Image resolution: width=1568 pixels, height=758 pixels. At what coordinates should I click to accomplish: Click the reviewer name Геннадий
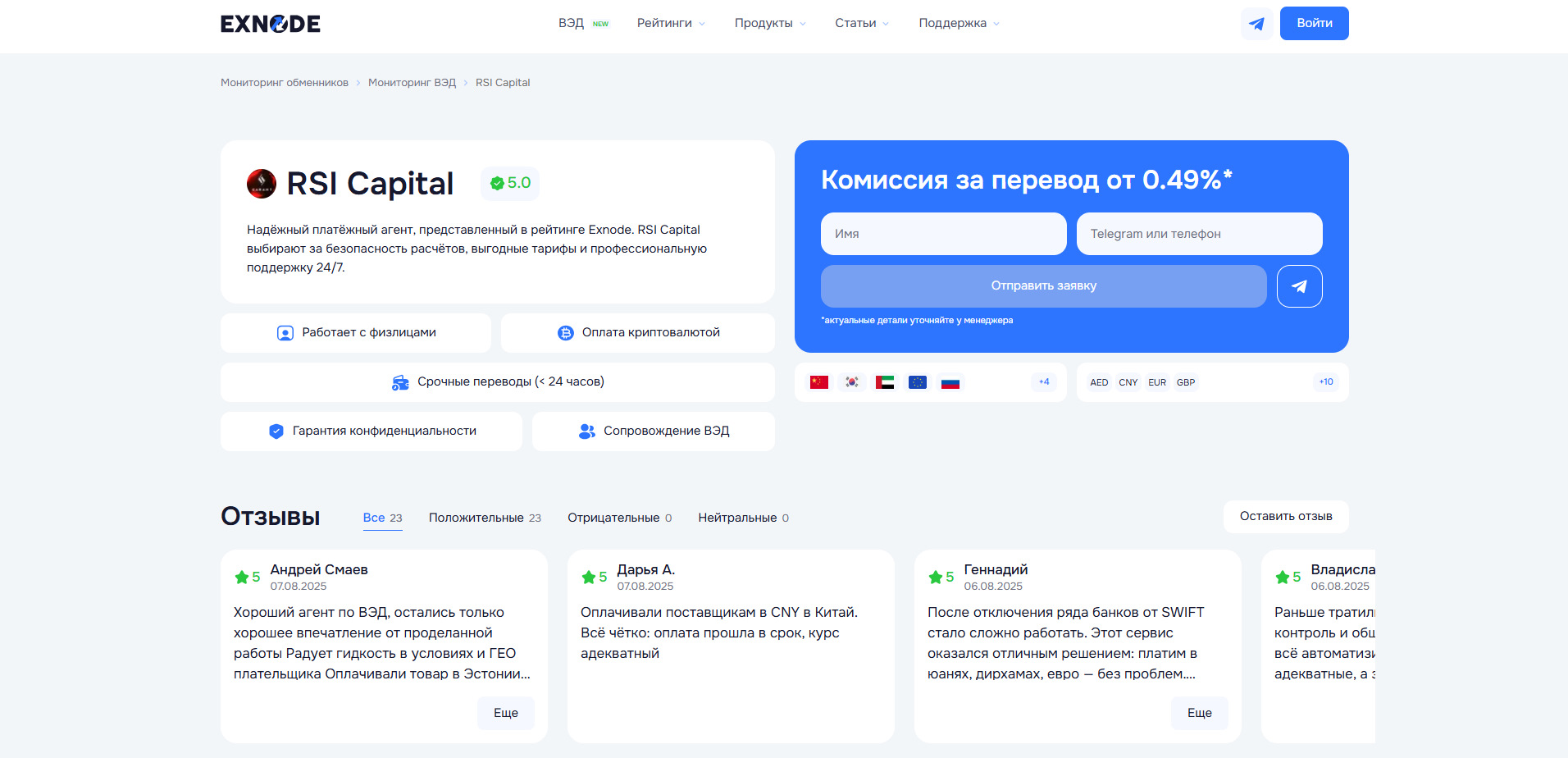click(996, 570)
